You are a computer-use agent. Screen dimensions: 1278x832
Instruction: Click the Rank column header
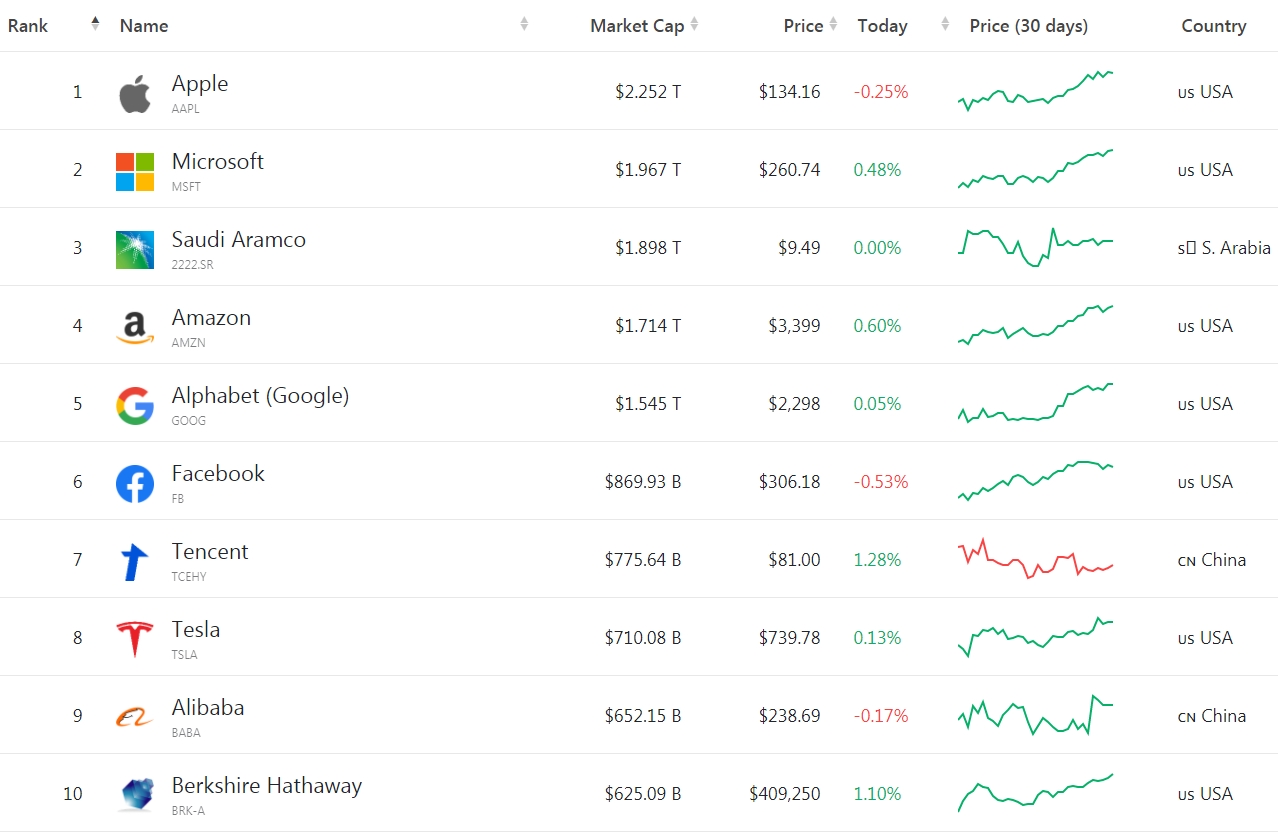(28, 26)
